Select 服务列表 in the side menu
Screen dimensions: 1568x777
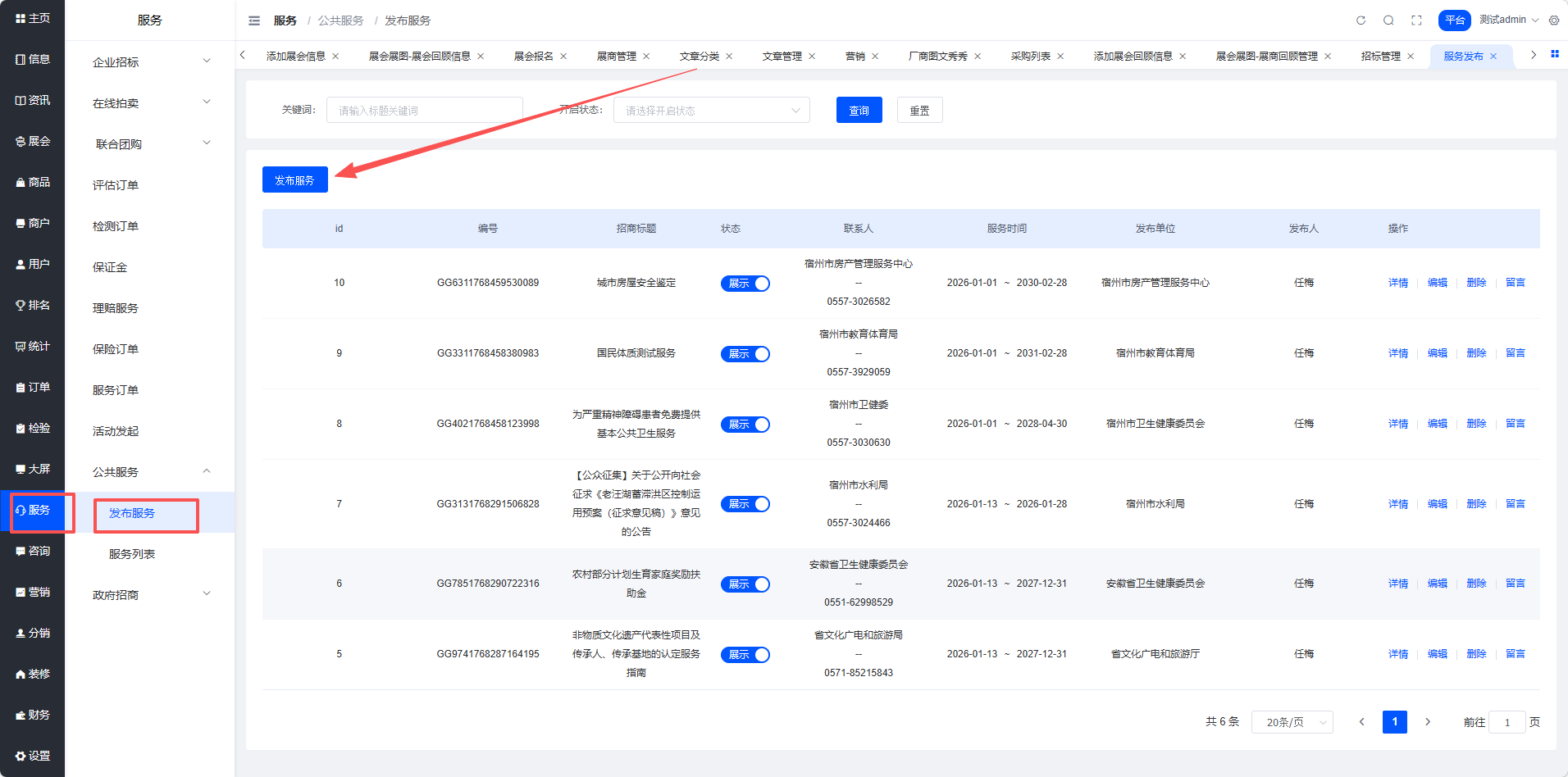pyautogui.click(x=132, y=554)
